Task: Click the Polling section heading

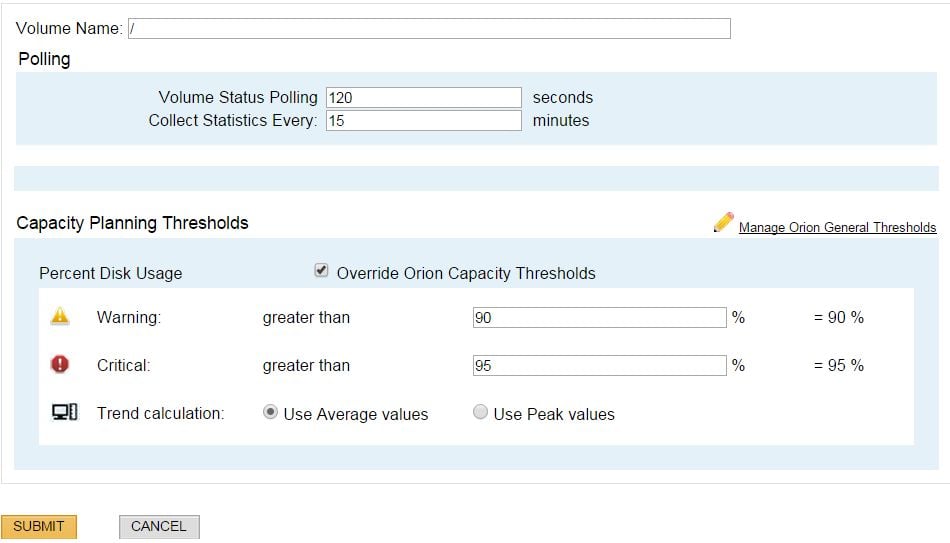Action: tap(44, 59)
